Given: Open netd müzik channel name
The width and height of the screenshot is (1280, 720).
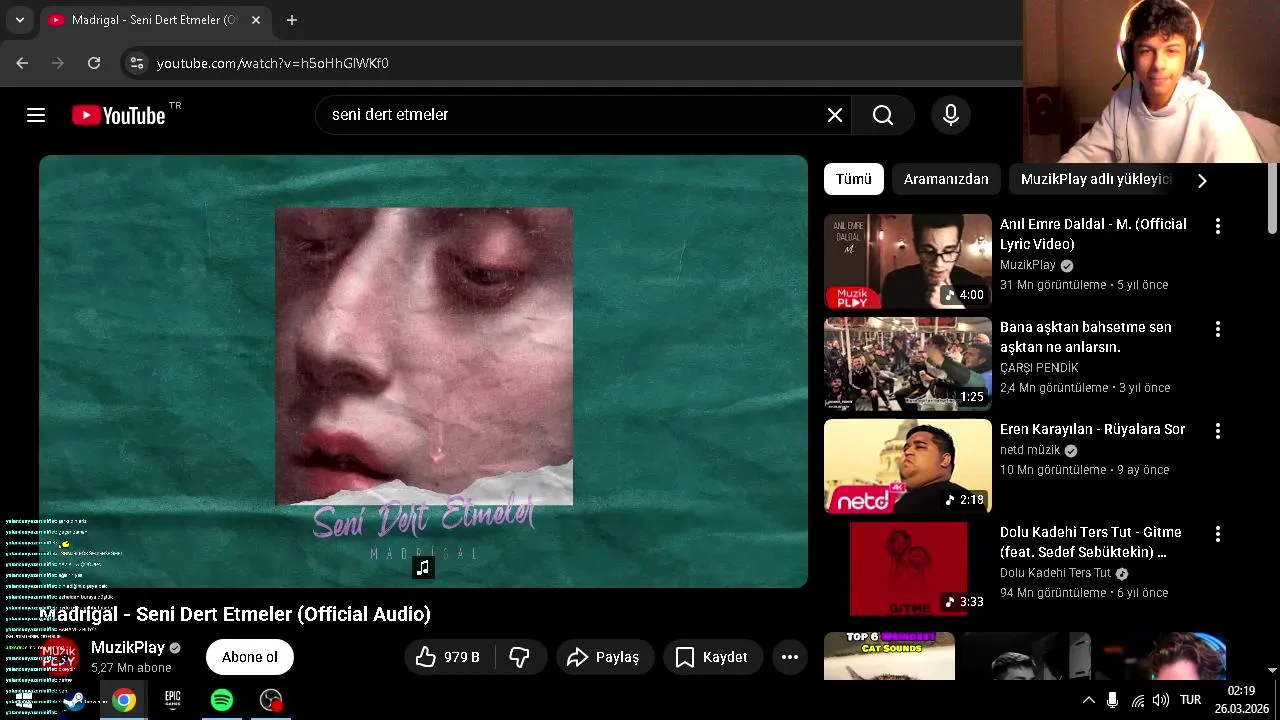Looking at the screenshot, I should click(1030, 450).
